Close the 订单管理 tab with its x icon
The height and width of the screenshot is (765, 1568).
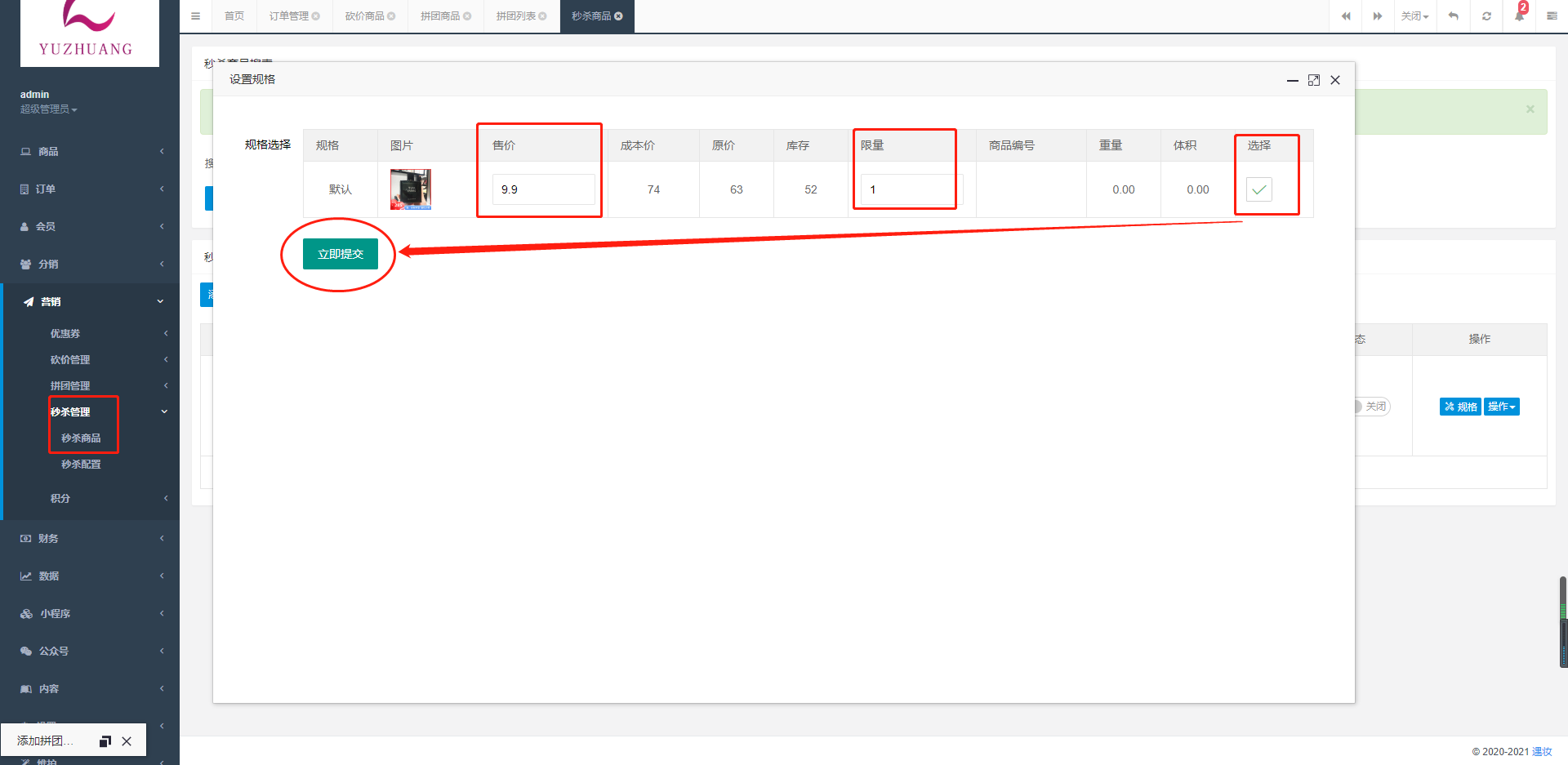[316, 16]
